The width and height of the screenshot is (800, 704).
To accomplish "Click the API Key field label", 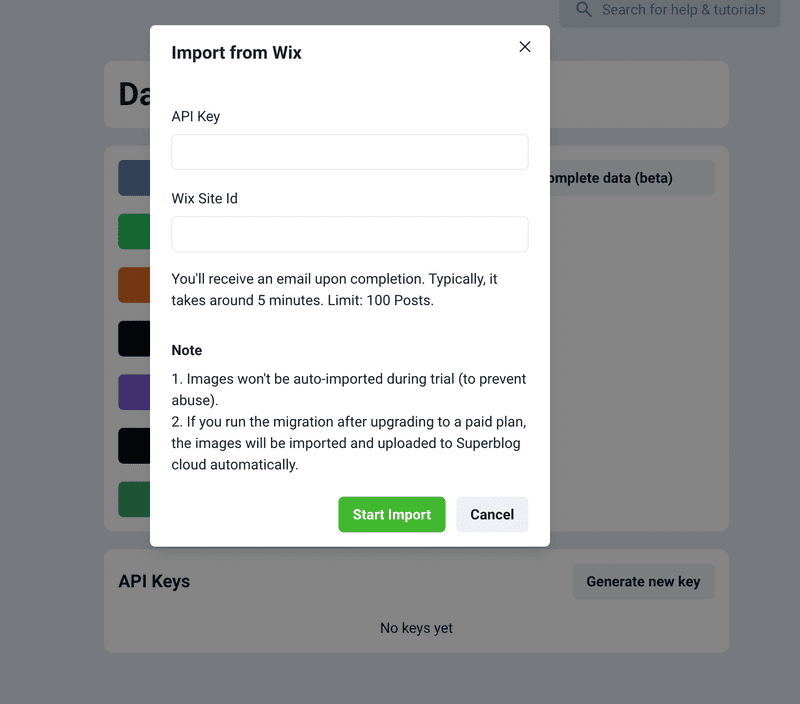I will tap(196, 116).
